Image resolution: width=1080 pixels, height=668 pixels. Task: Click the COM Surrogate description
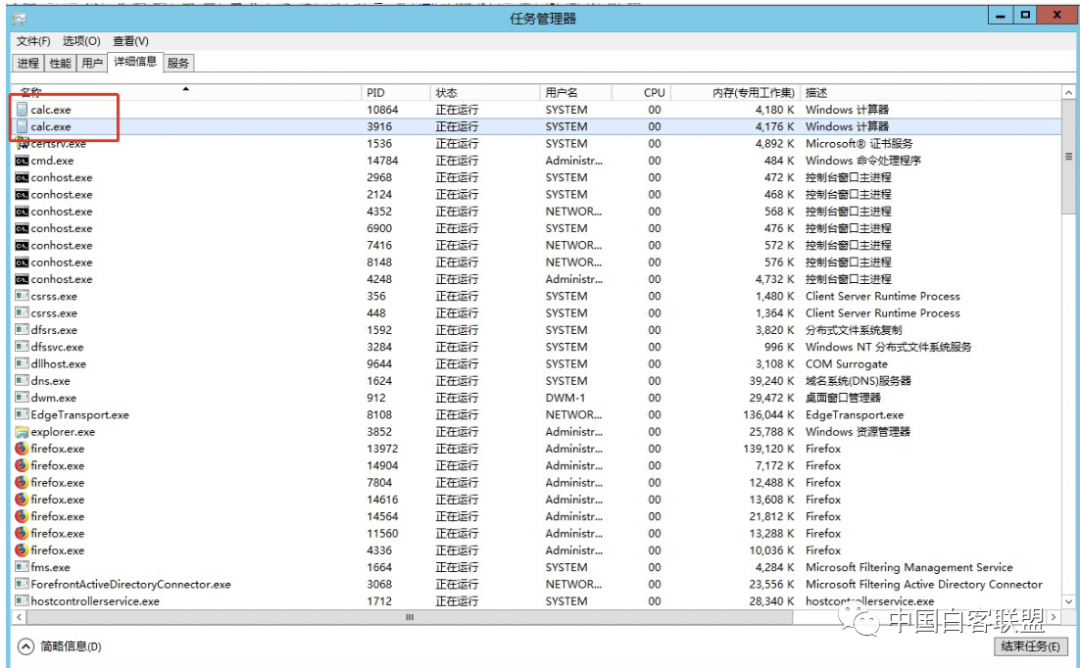(847, 364)
